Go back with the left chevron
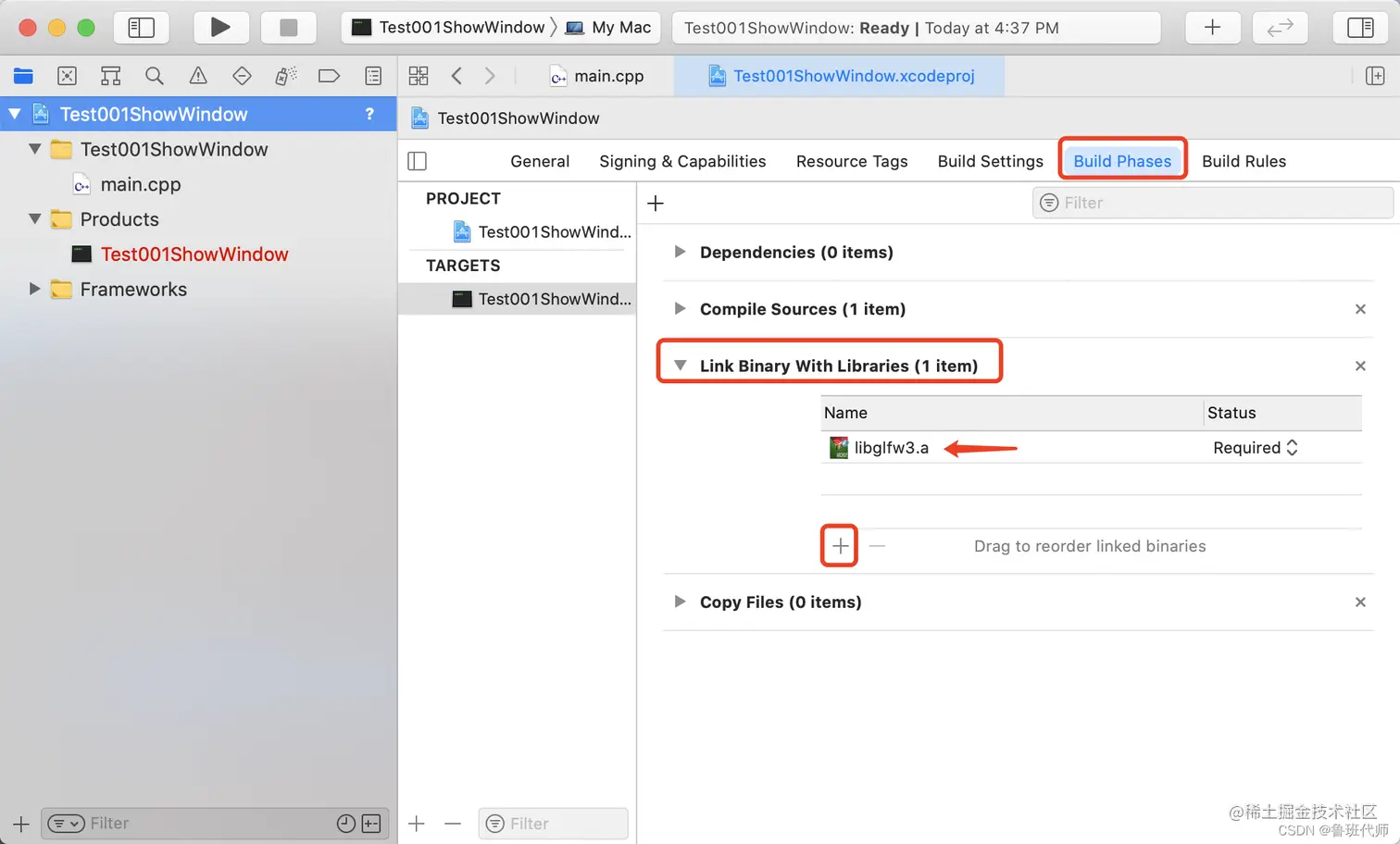 (456, 76)
